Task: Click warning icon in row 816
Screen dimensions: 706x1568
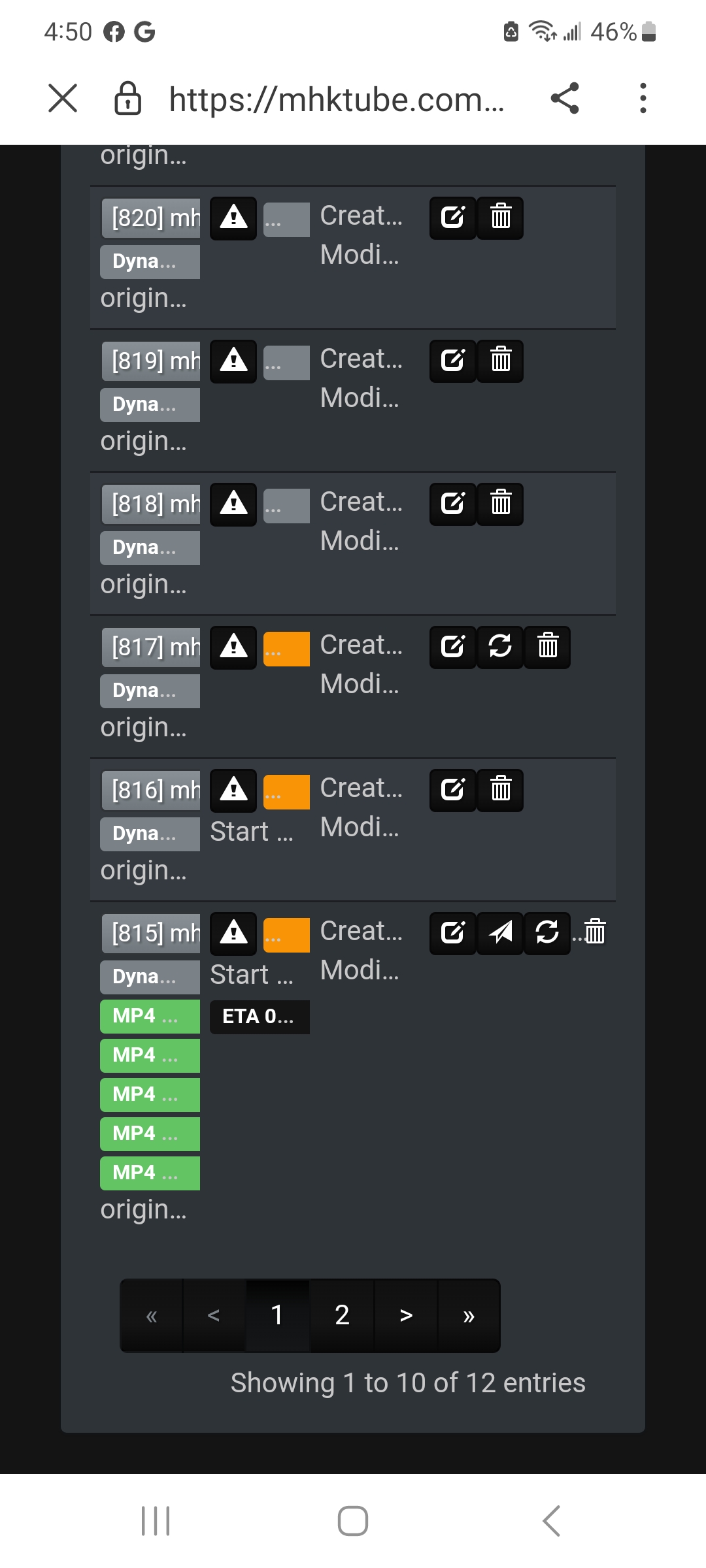Action: click(x=233, y=791)
